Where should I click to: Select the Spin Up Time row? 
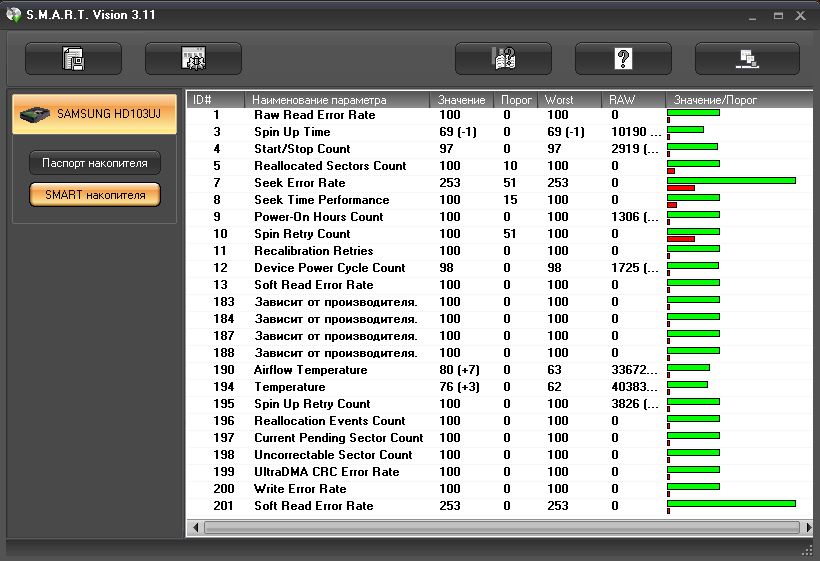[499, 132]
